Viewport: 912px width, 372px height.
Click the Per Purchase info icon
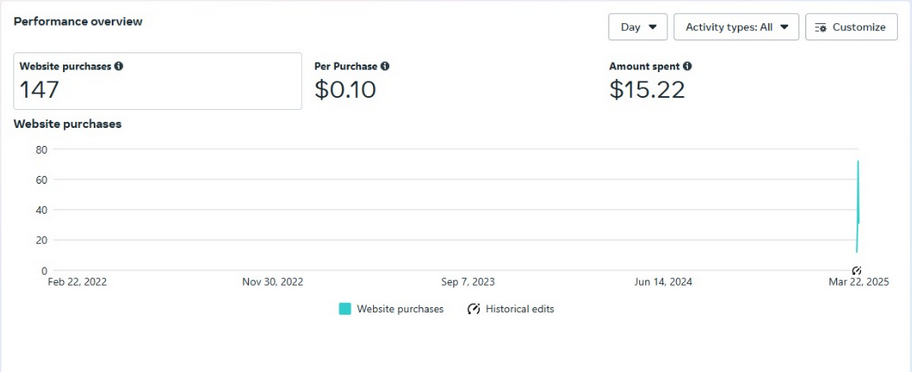click(x=385, y=66)
